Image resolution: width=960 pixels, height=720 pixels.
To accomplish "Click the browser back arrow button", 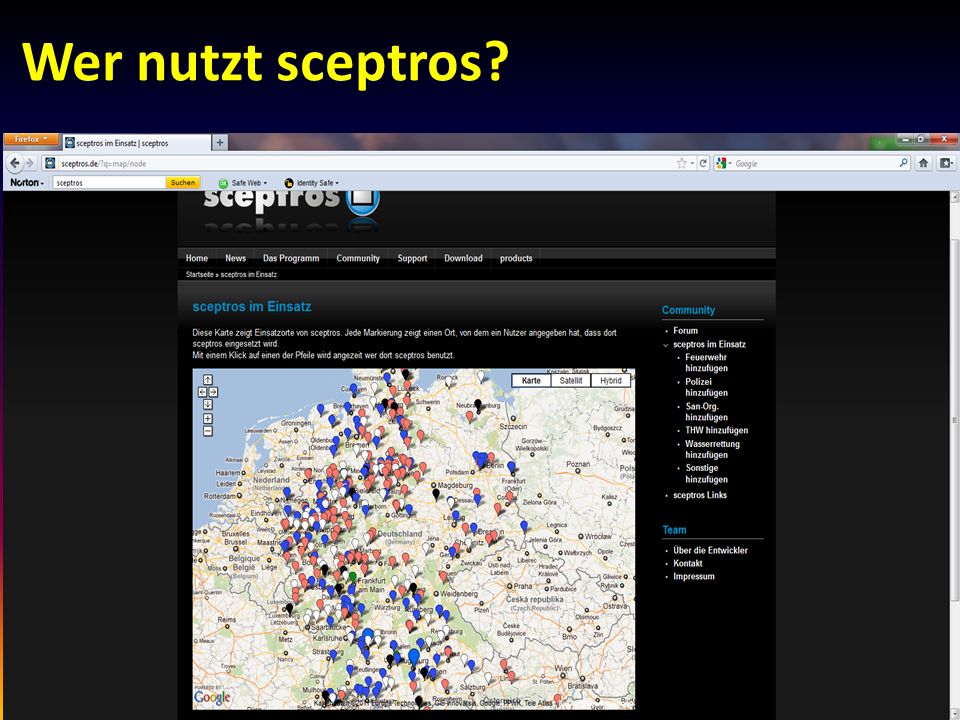I will pyautogui.click(x=15, y=163).
